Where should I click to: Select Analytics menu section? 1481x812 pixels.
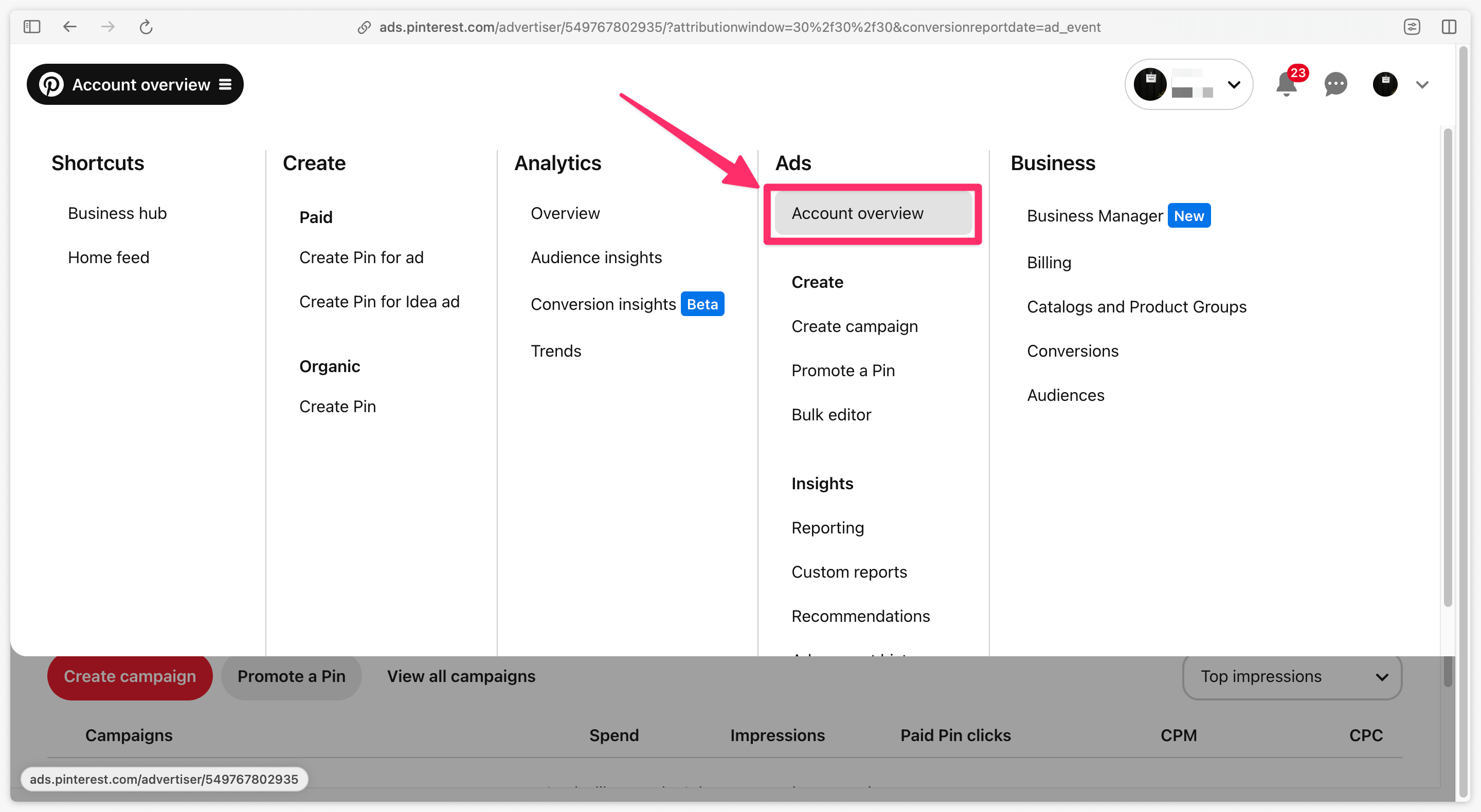coord(557,163)
